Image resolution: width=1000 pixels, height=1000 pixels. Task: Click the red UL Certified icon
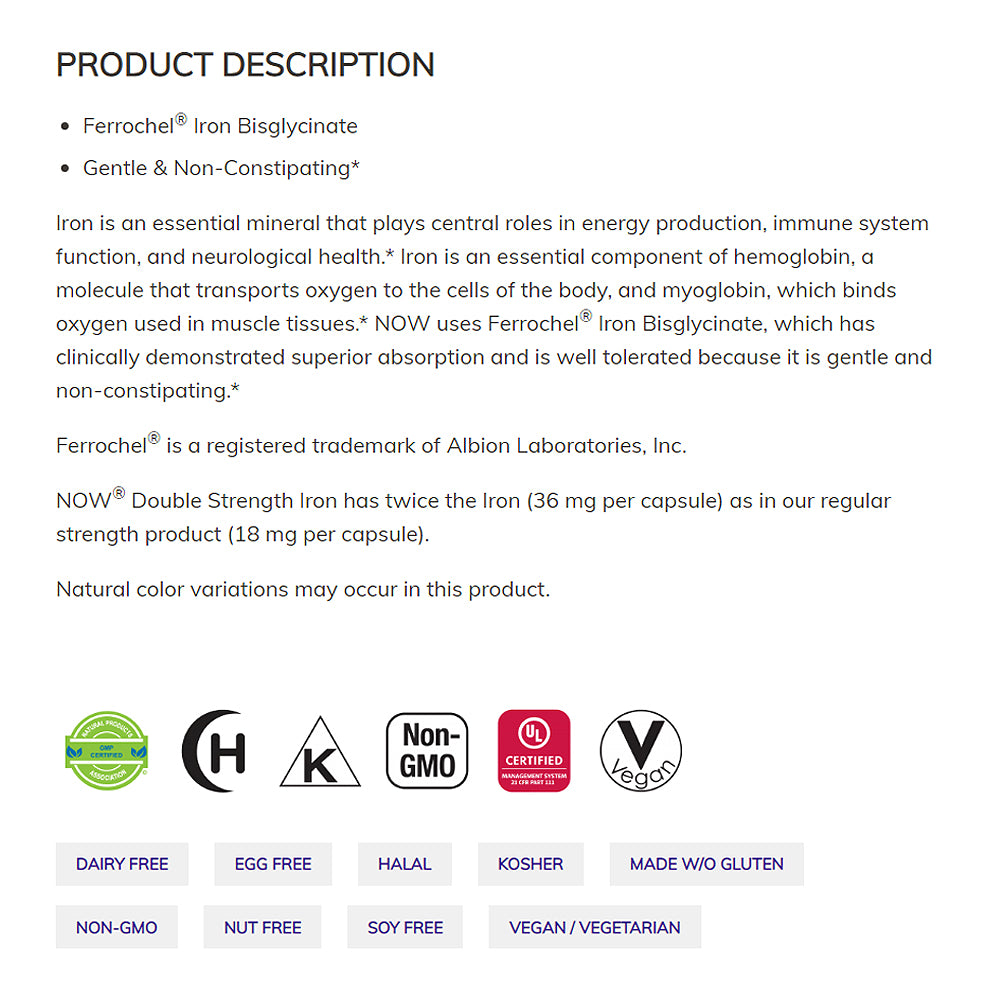pos(534,751)
